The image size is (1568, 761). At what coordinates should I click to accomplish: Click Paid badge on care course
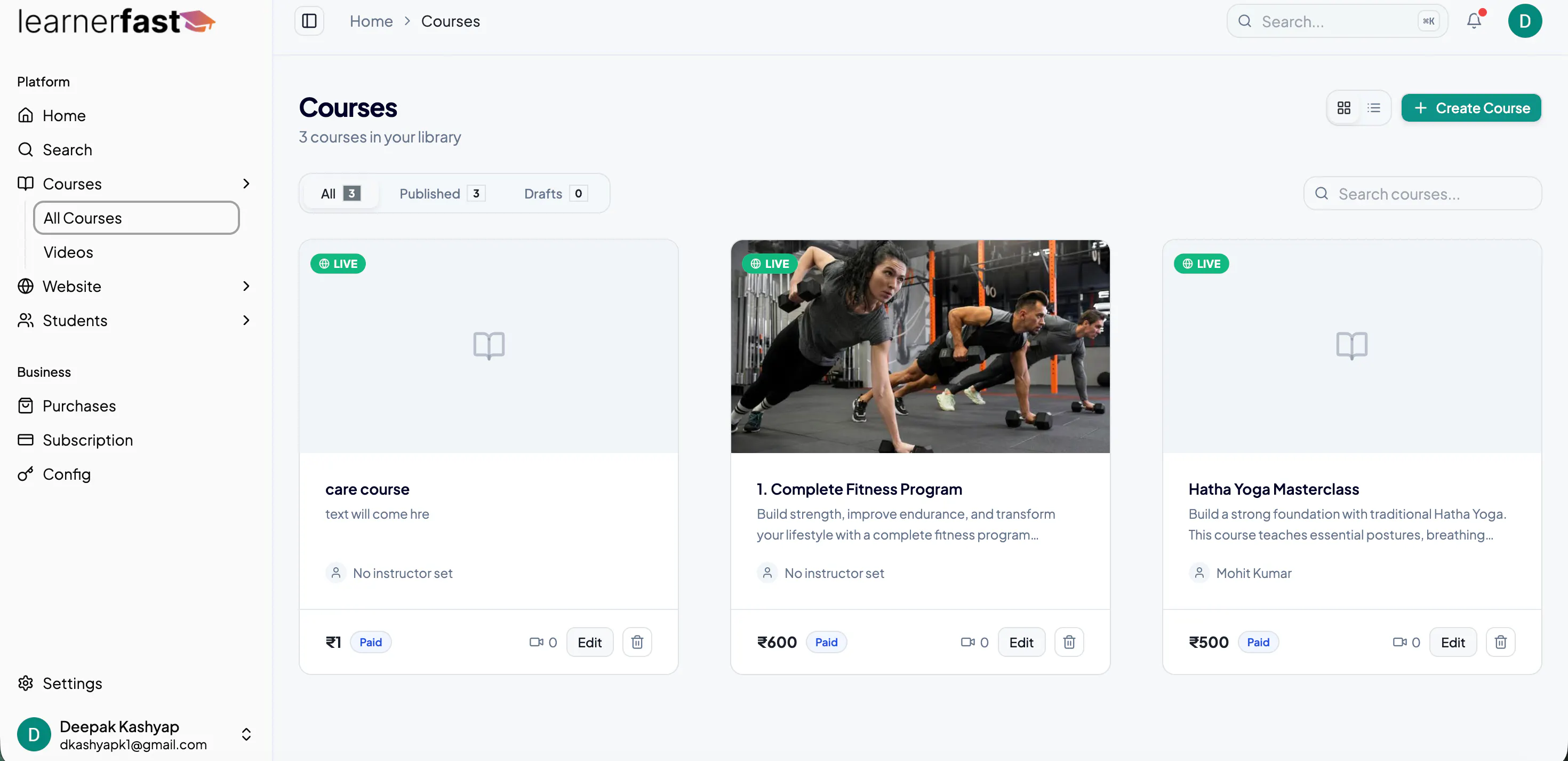[x=371, y=641]
